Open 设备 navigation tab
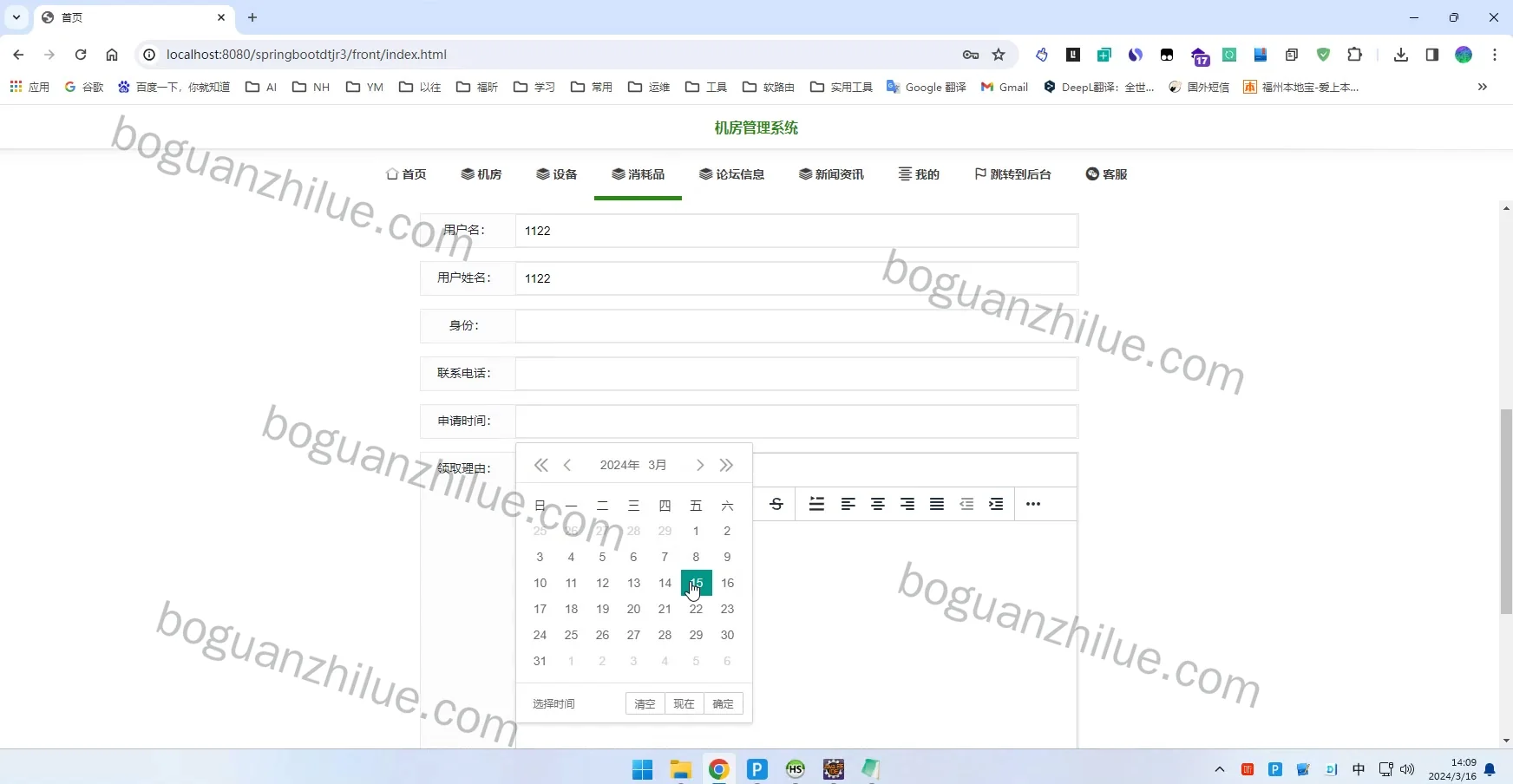This screenshot has height=784, width=1513. (557, 174)
